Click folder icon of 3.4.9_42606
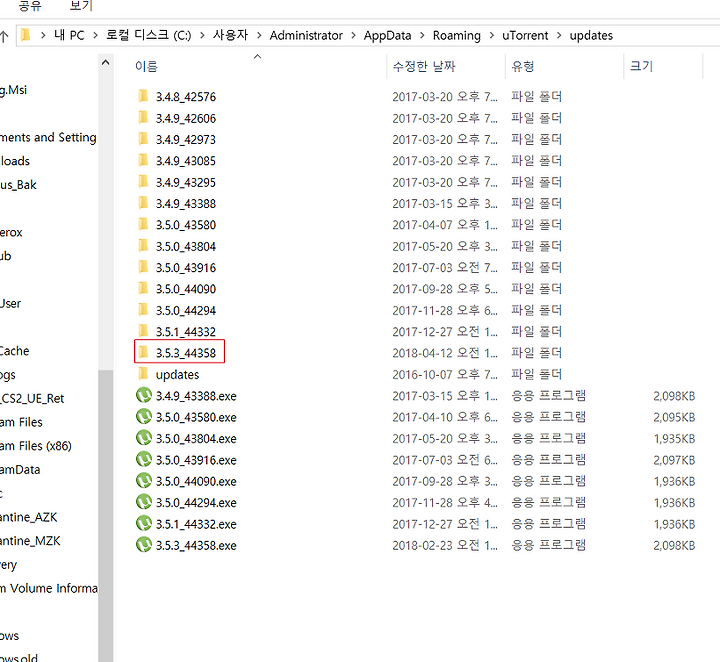 tap(143, 118)
